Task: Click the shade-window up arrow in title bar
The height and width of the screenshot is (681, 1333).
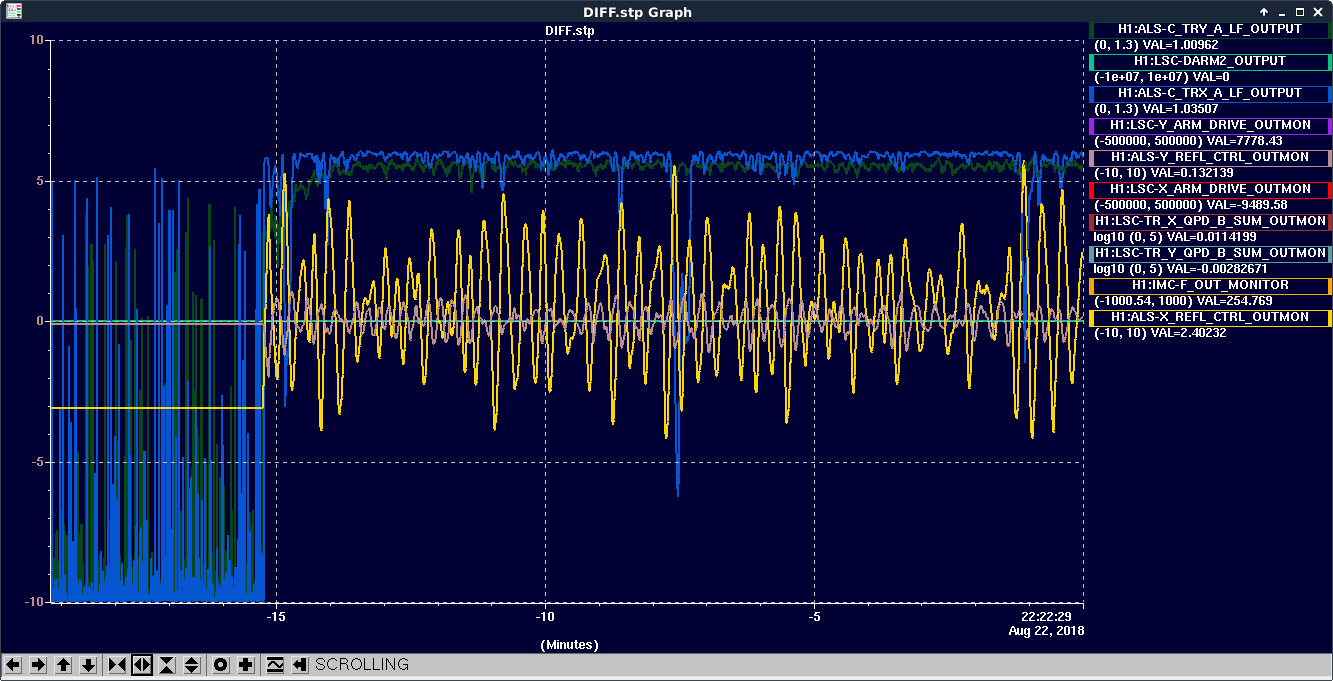Action: pyautogui.click(x=1264, y=11)
